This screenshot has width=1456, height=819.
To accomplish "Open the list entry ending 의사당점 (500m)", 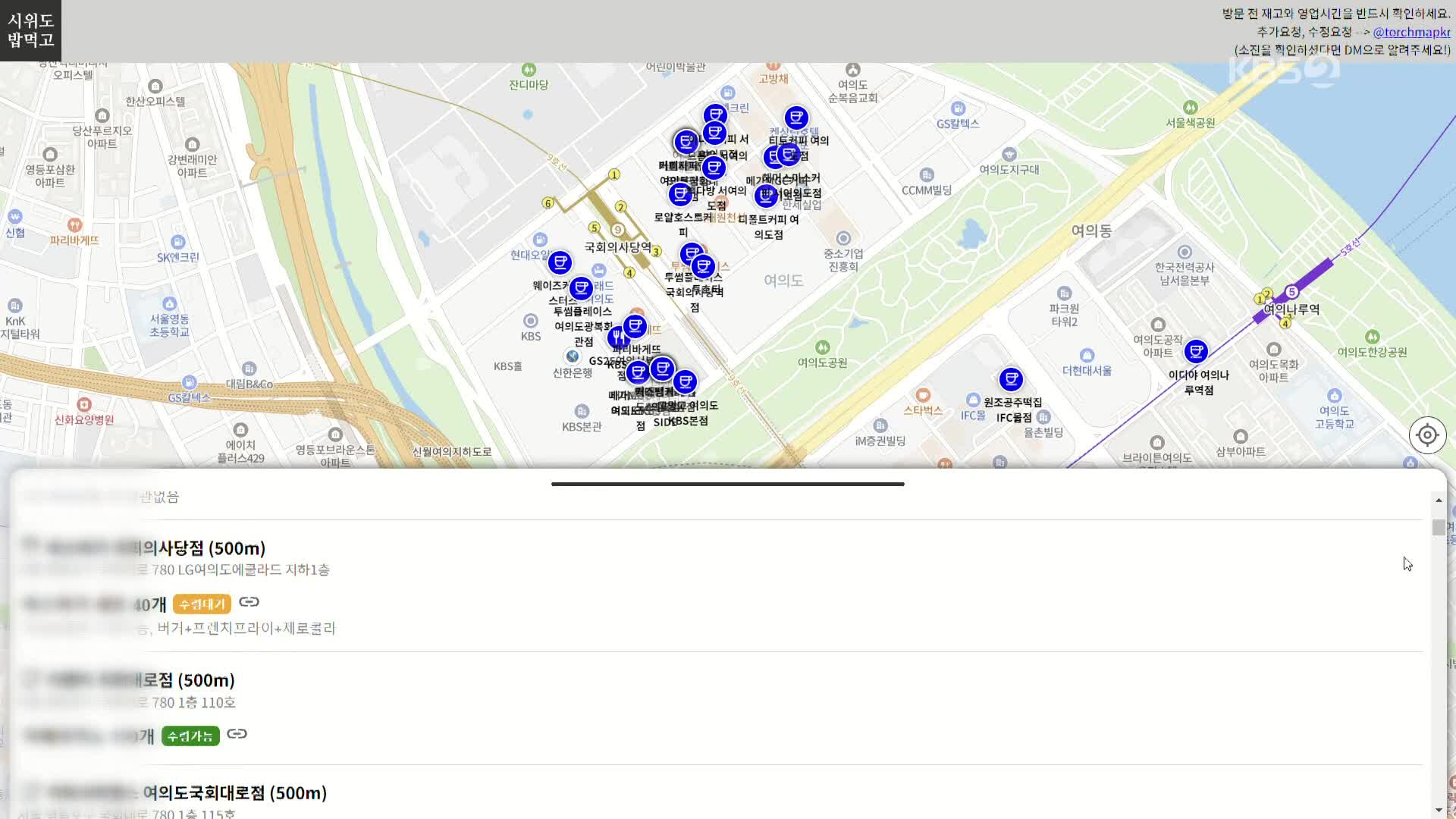I will [x=144, y=548].
